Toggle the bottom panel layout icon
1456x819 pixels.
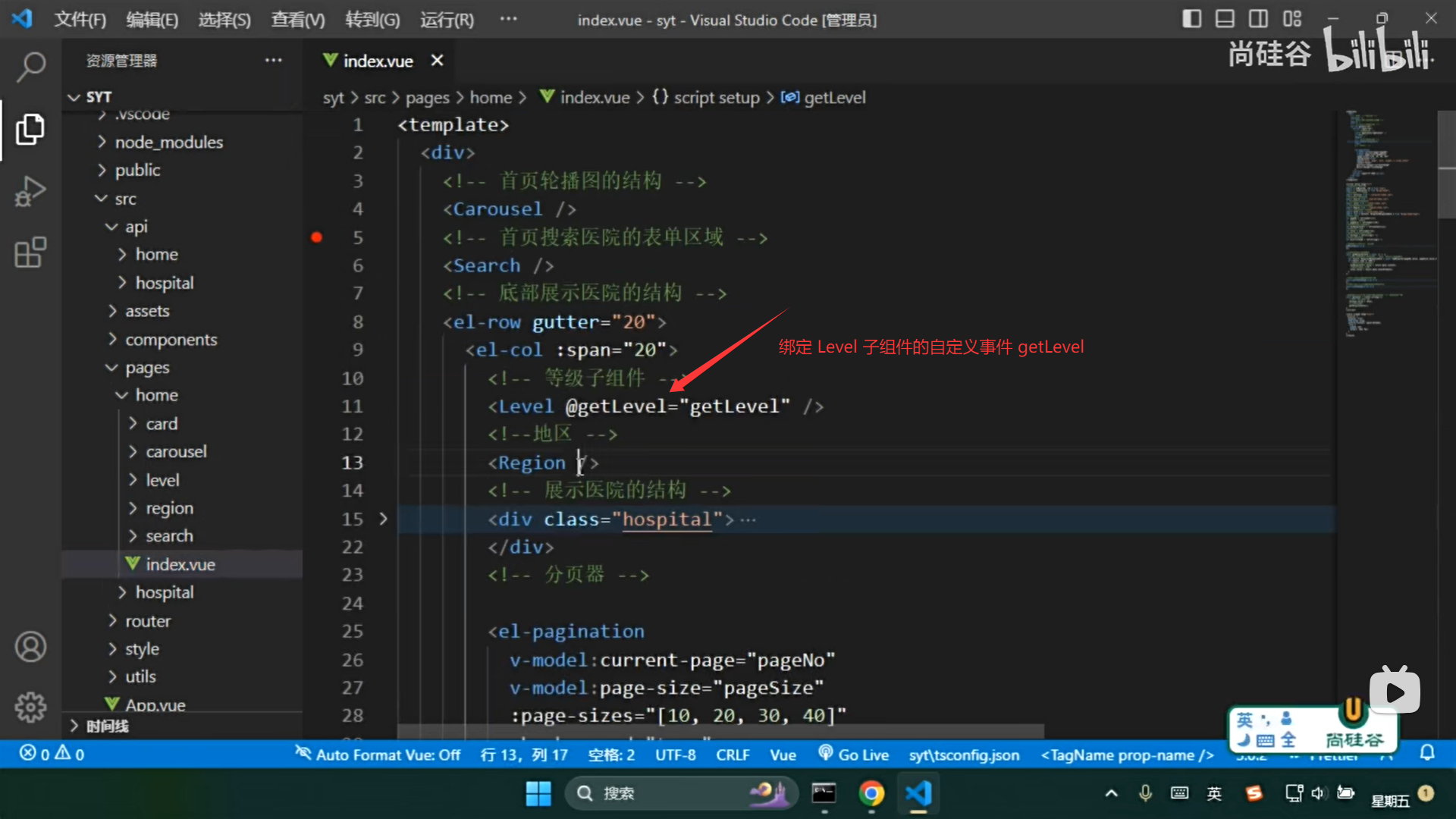point(1225,19)
